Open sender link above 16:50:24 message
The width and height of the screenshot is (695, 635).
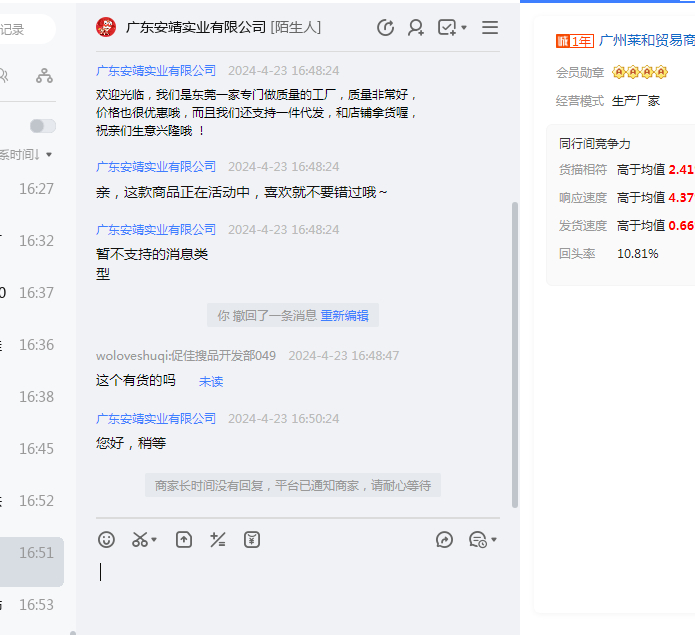tap(156, 418)
